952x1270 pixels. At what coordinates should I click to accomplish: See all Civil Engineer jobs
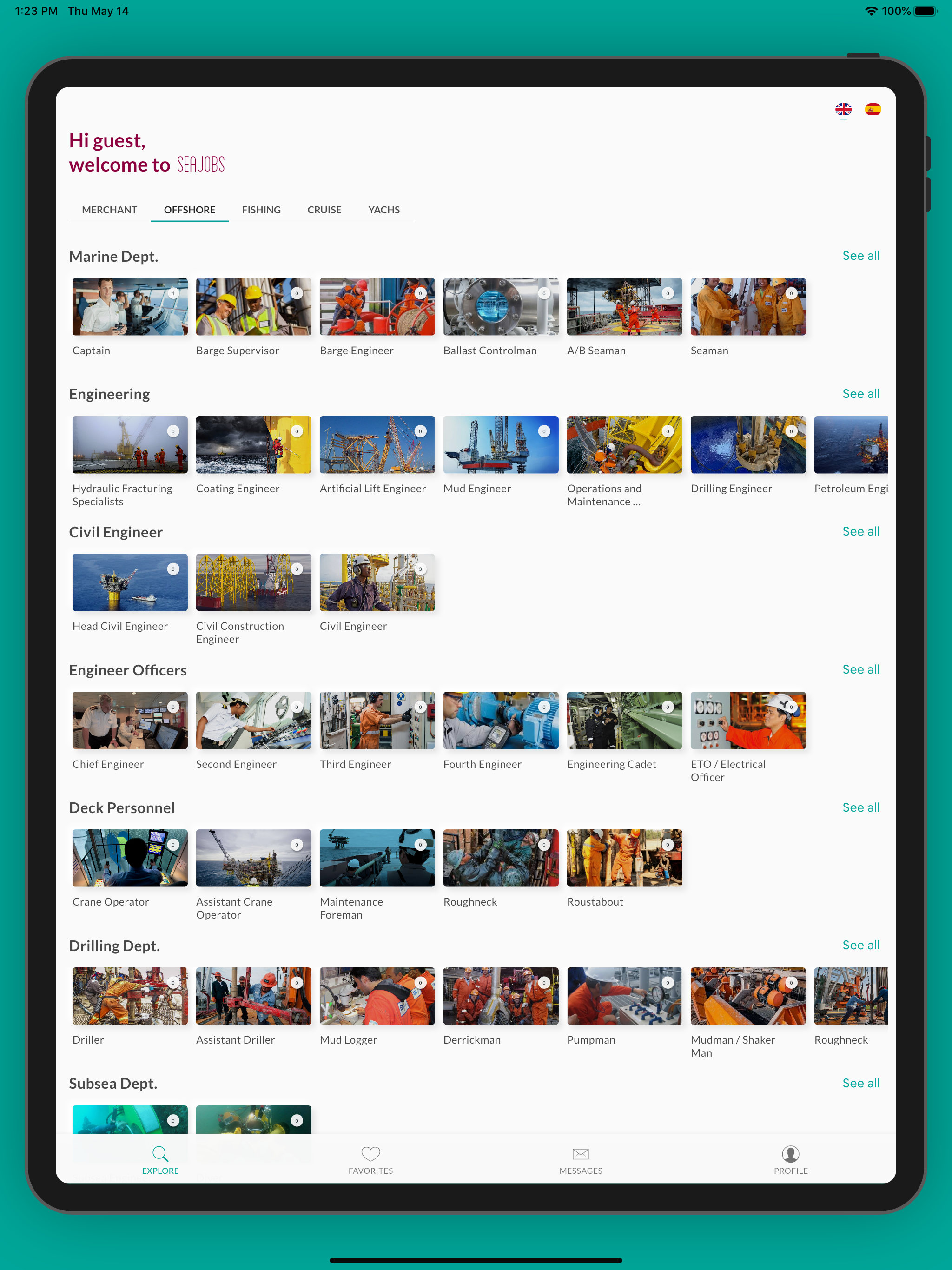[x=861, y=532]
